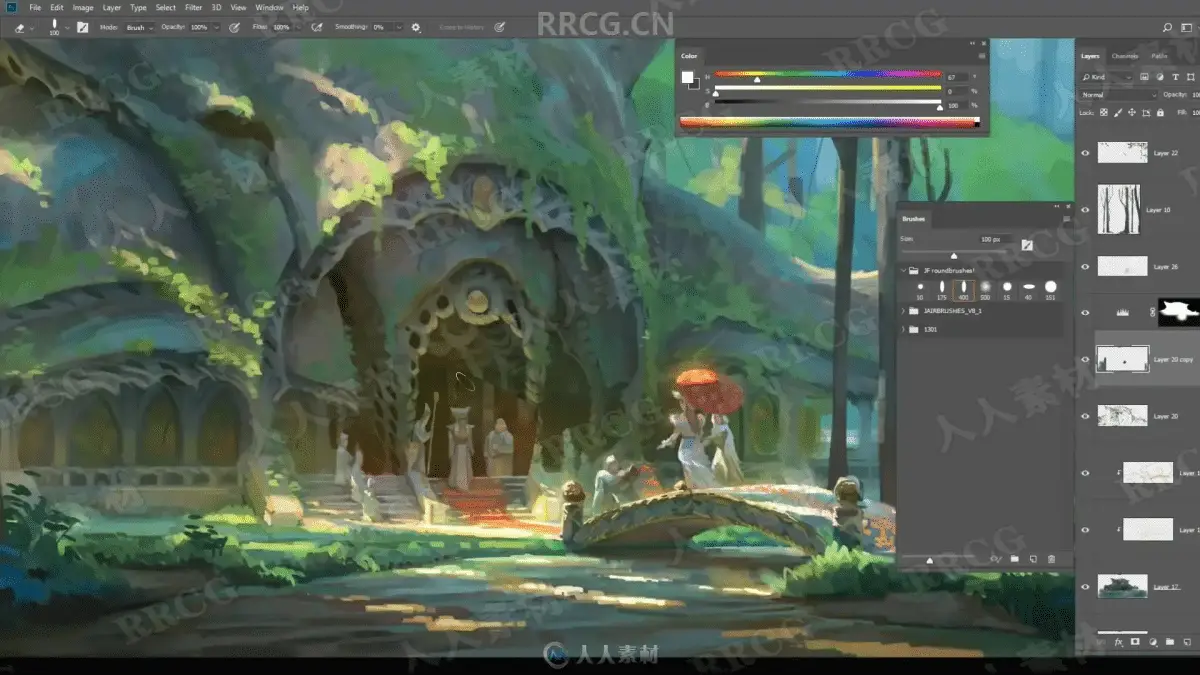Pick a color from the spectrum ramp
The image size is (1200, 675).
click(x=829, y=123)
